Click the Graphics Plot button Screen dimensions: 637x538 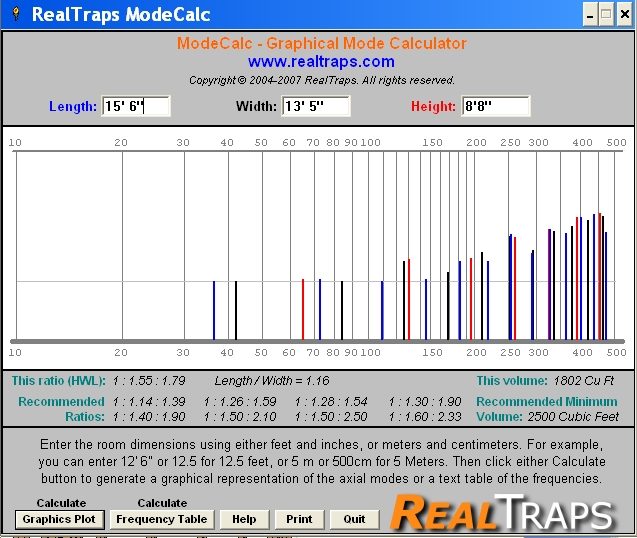pyautogui.click(x=59, y=519)
